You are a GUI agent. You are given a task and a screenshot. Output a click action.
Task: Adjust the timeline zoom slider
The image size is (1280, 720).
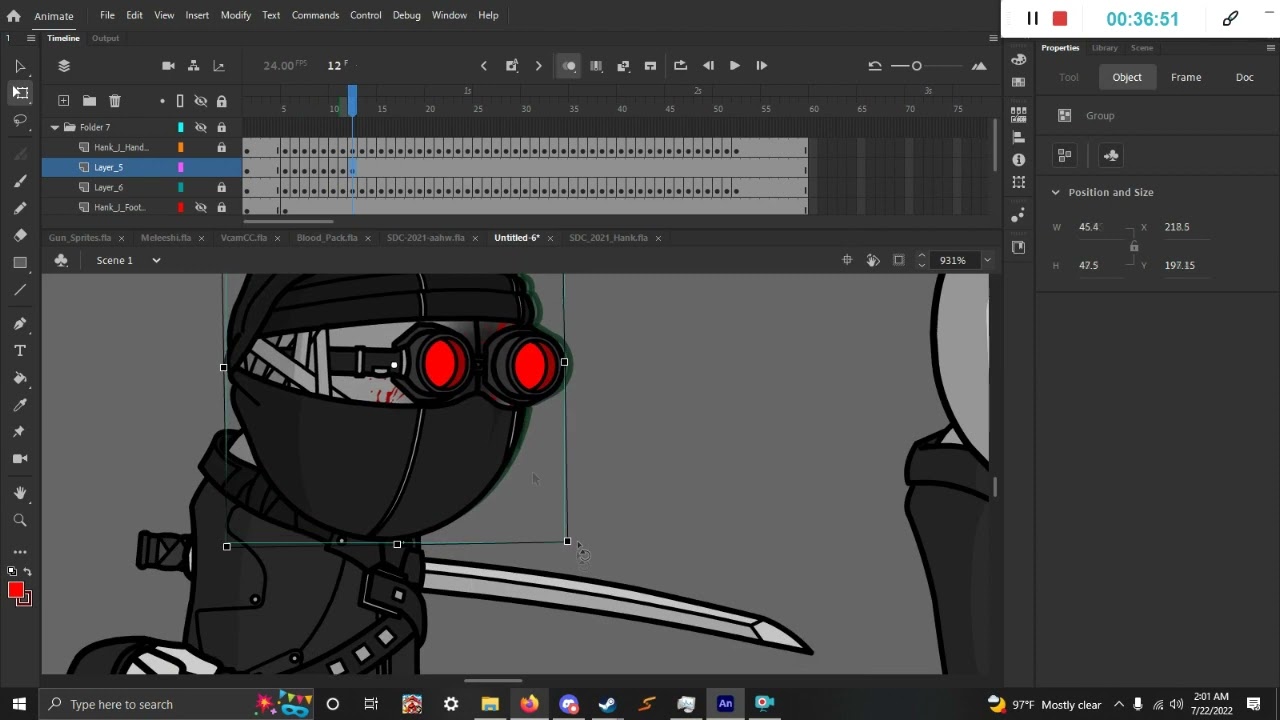click(916, 66)
